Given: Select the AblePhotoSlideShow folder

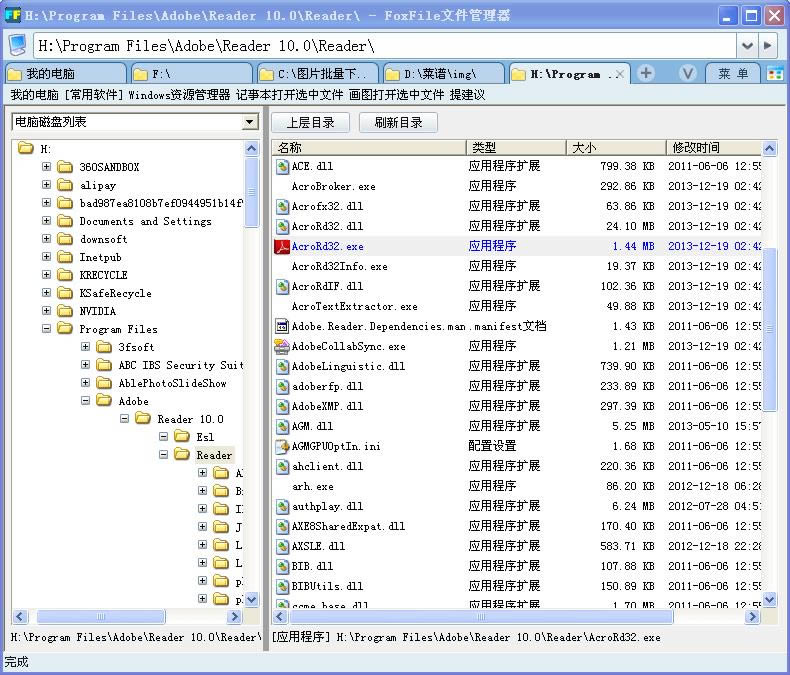Looking at the screenshot, I should pyautogui.click(x=172, y=383).
